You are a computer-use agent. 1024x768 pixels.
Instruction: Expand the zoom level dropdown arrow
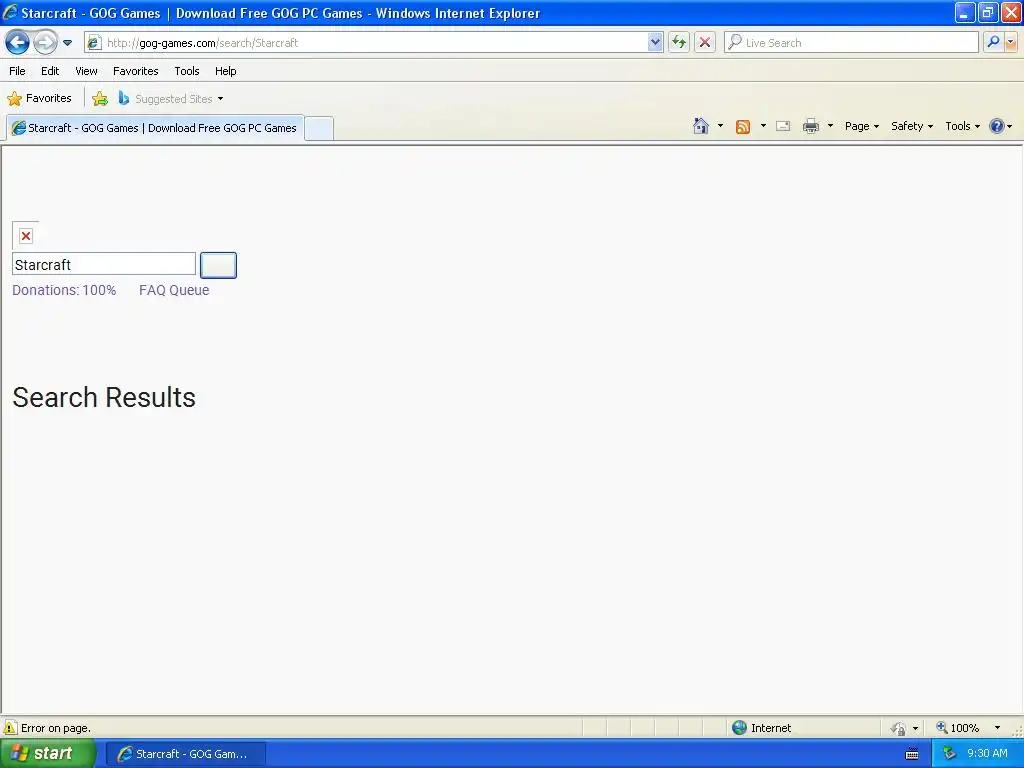pos(997,728)
